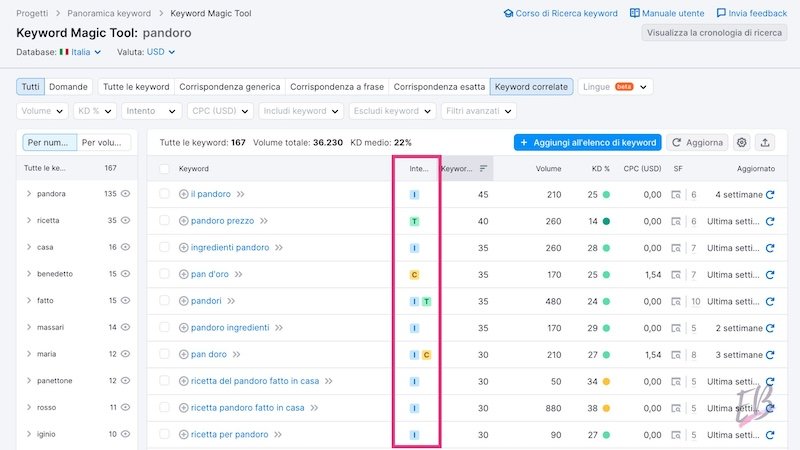View SERP icon for 'pan doro'
This screenshot has width=800, height=450.
676,355
